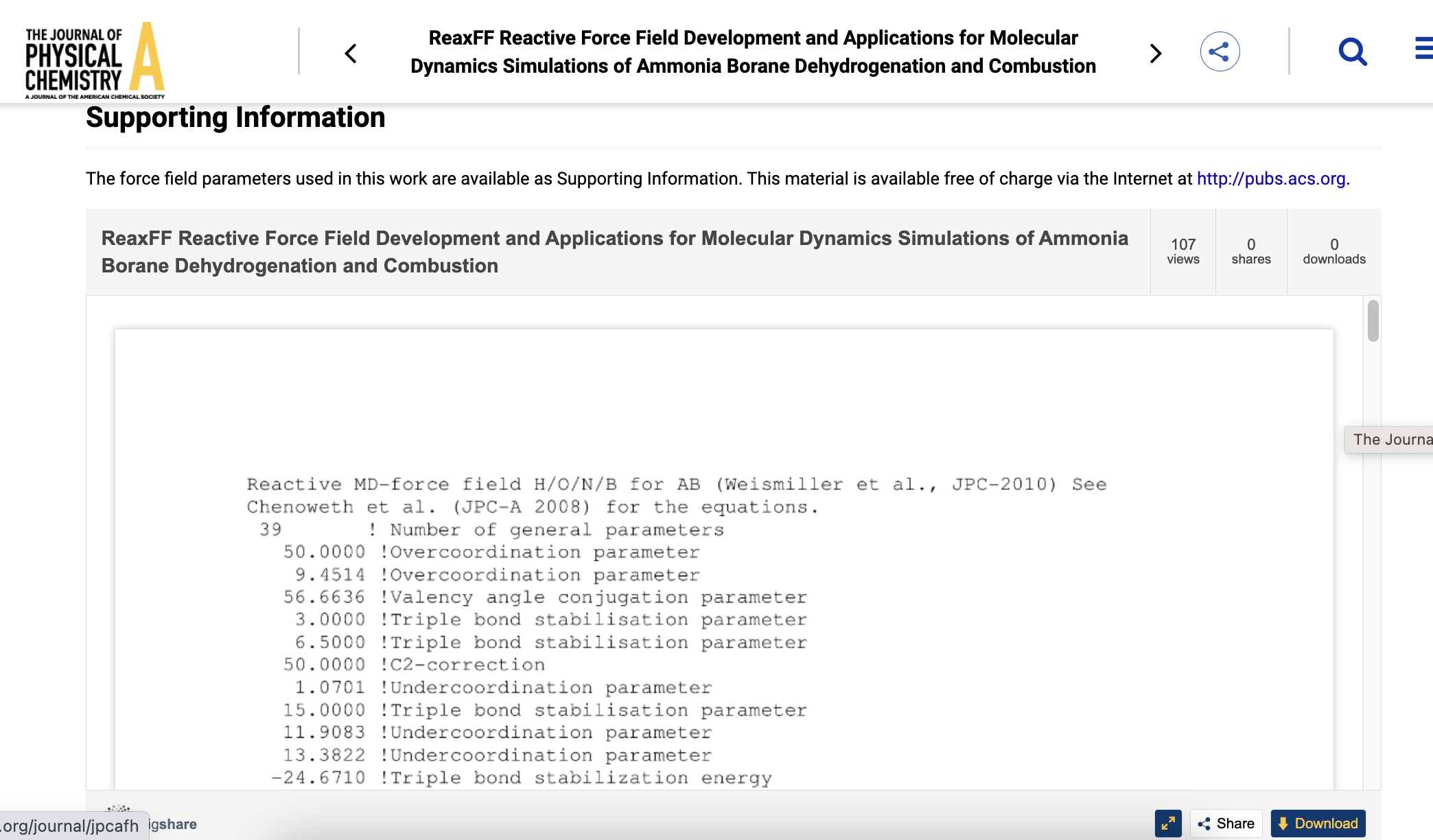Open the search magnifier icon
This screenshot has width=1433, height=840.
1353,51
